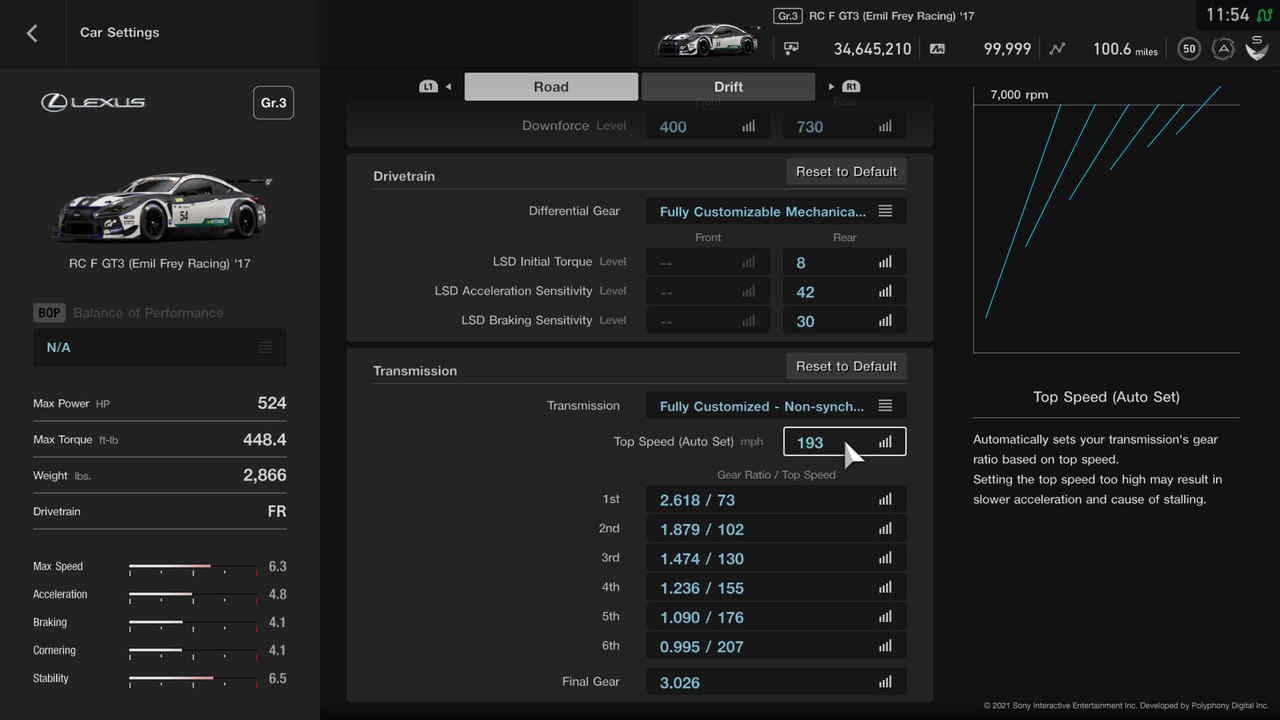Click the Max Power 524 value
The height and width of the screenshot is (720, 1280).
(272, 403)
